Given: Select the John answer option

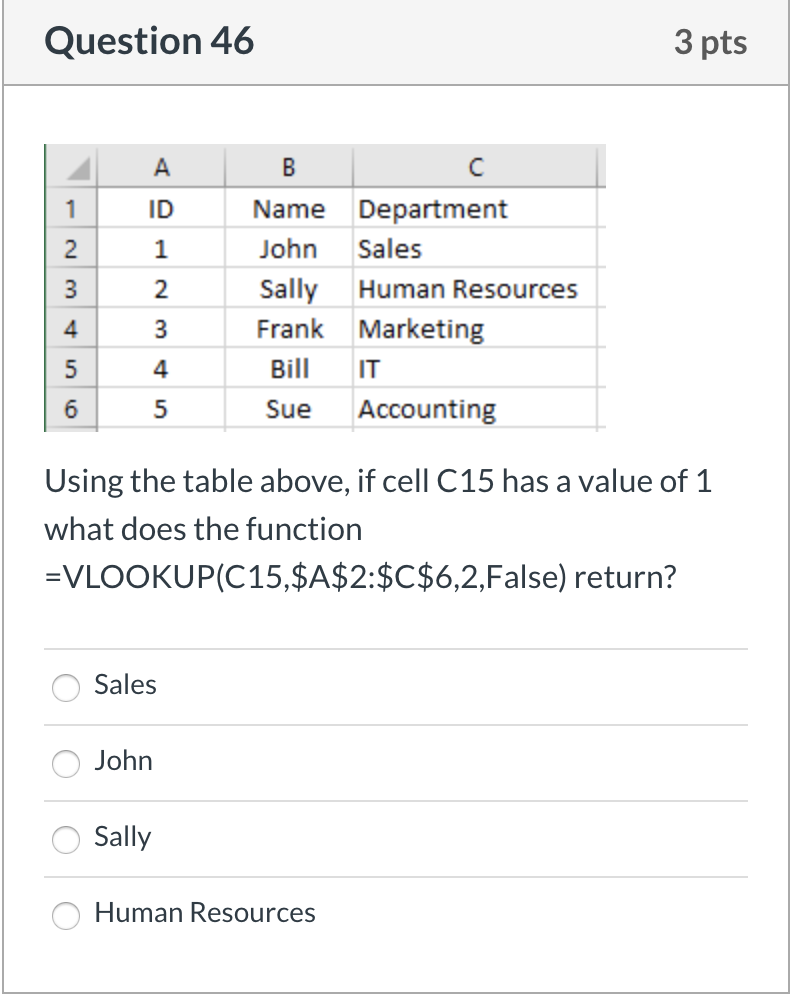Looking at the screenshot, I should (x=65, y=764).
